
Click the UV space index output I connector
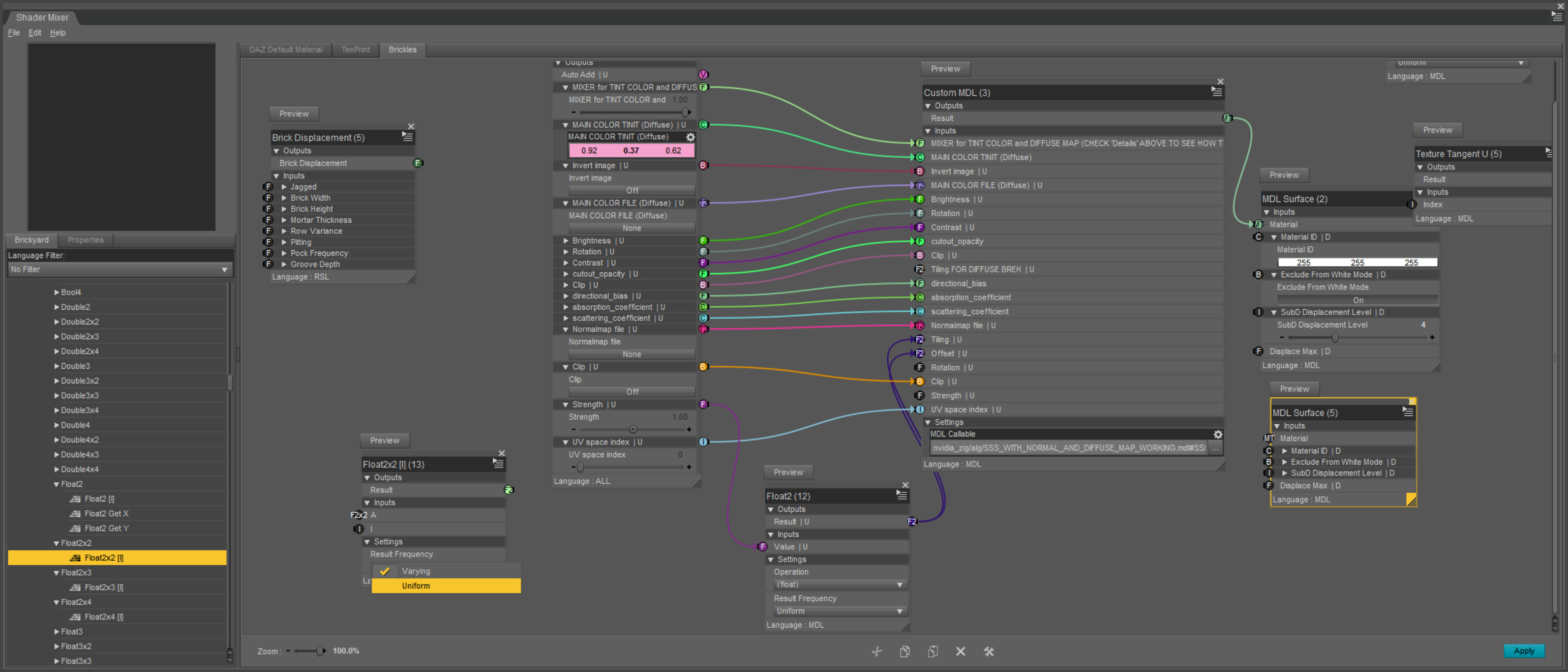pyautogui.click(x=703, y=442)
